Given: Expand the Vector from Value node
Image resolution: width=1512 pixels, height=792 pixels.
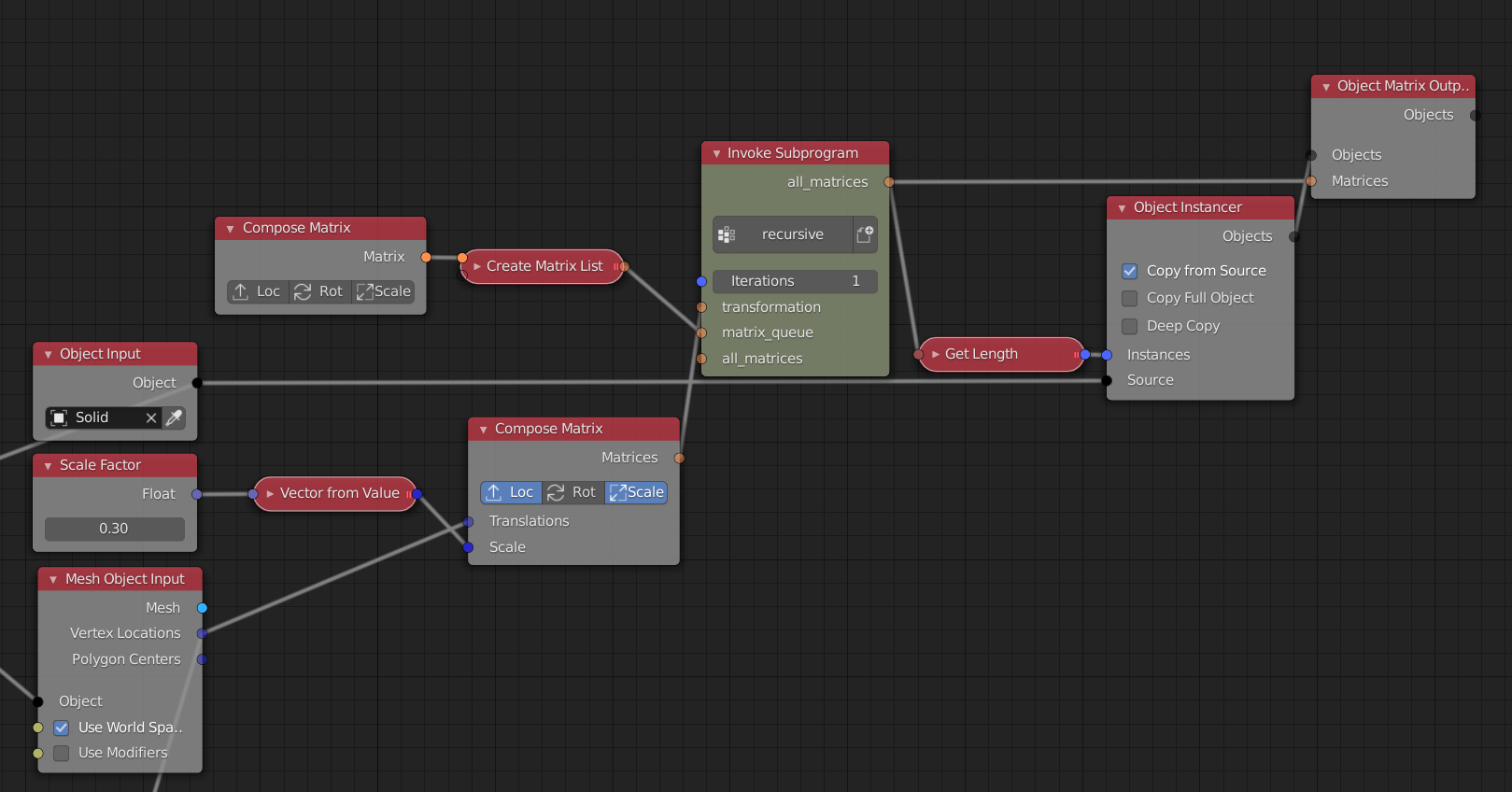Looking at the screenshot, I should (x=270, y=494).
